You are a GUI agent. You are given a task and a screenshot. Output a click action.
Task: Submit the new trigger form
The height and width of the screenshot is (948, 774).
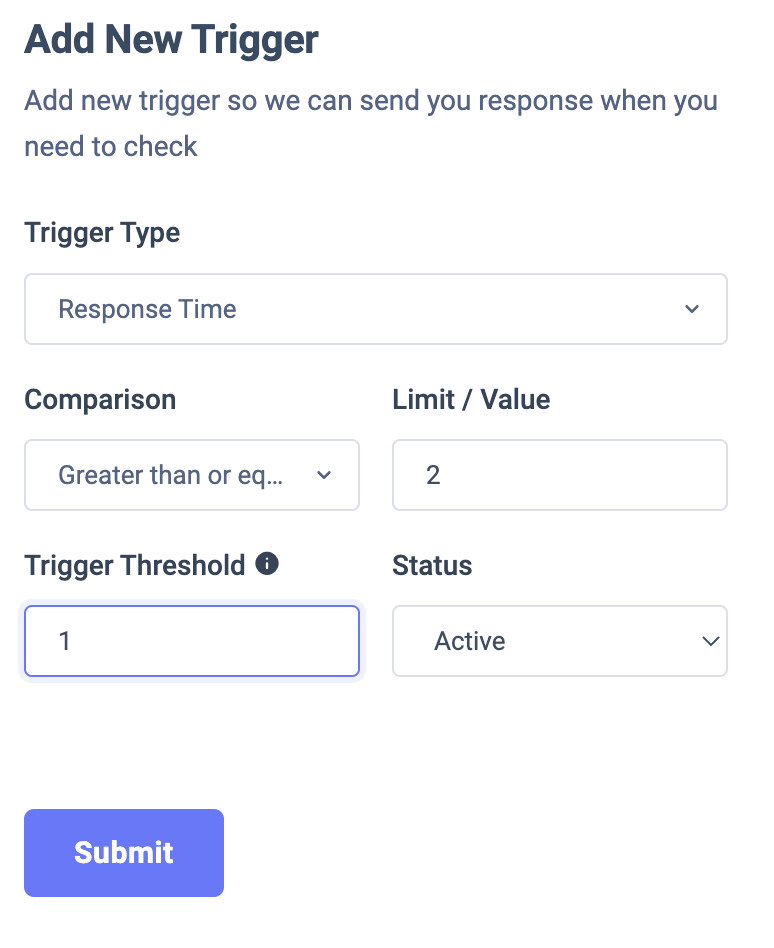coord(124,852)
